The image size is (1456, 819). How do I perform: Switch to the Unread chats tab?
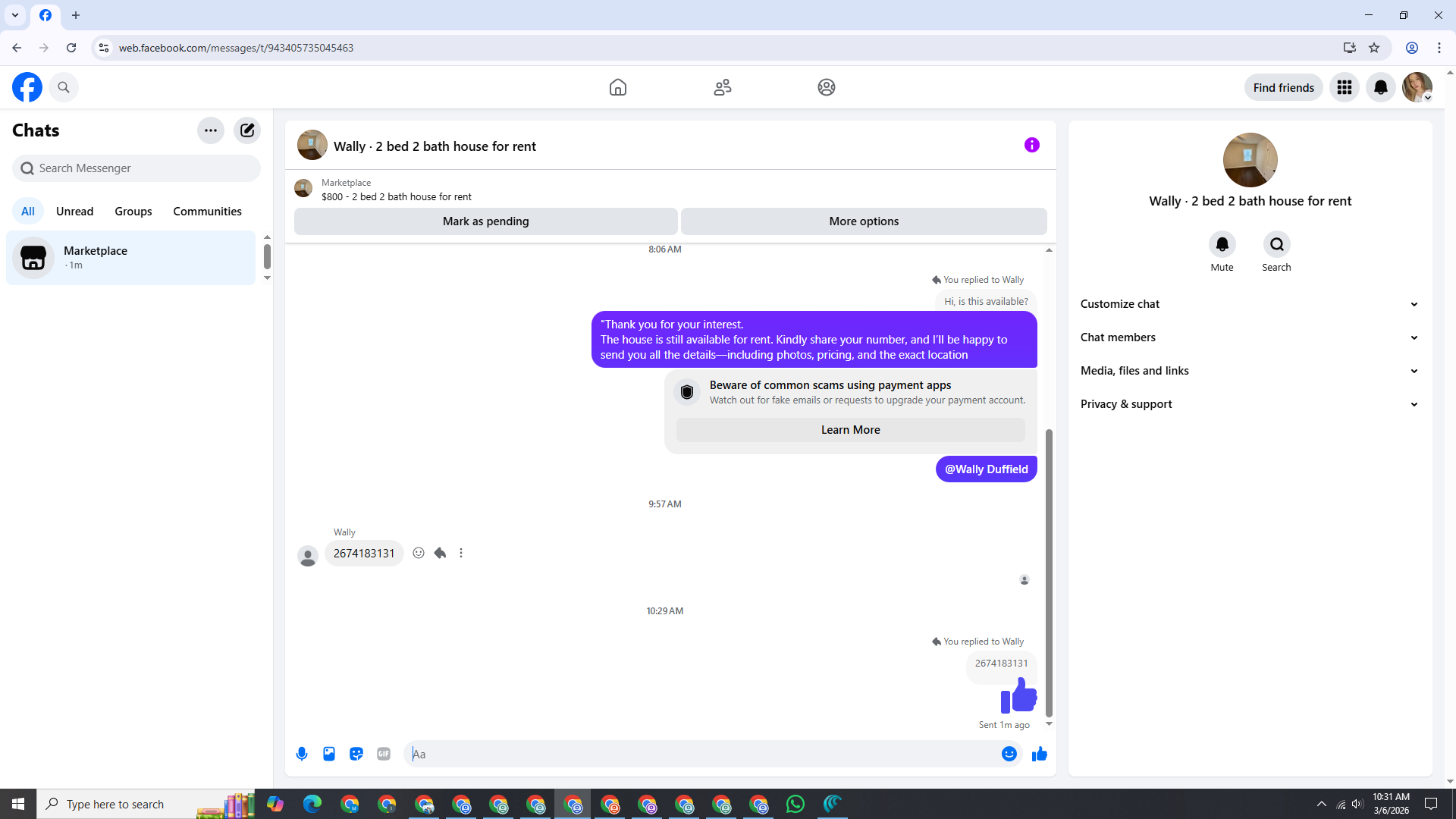click(x=74, y=212)
